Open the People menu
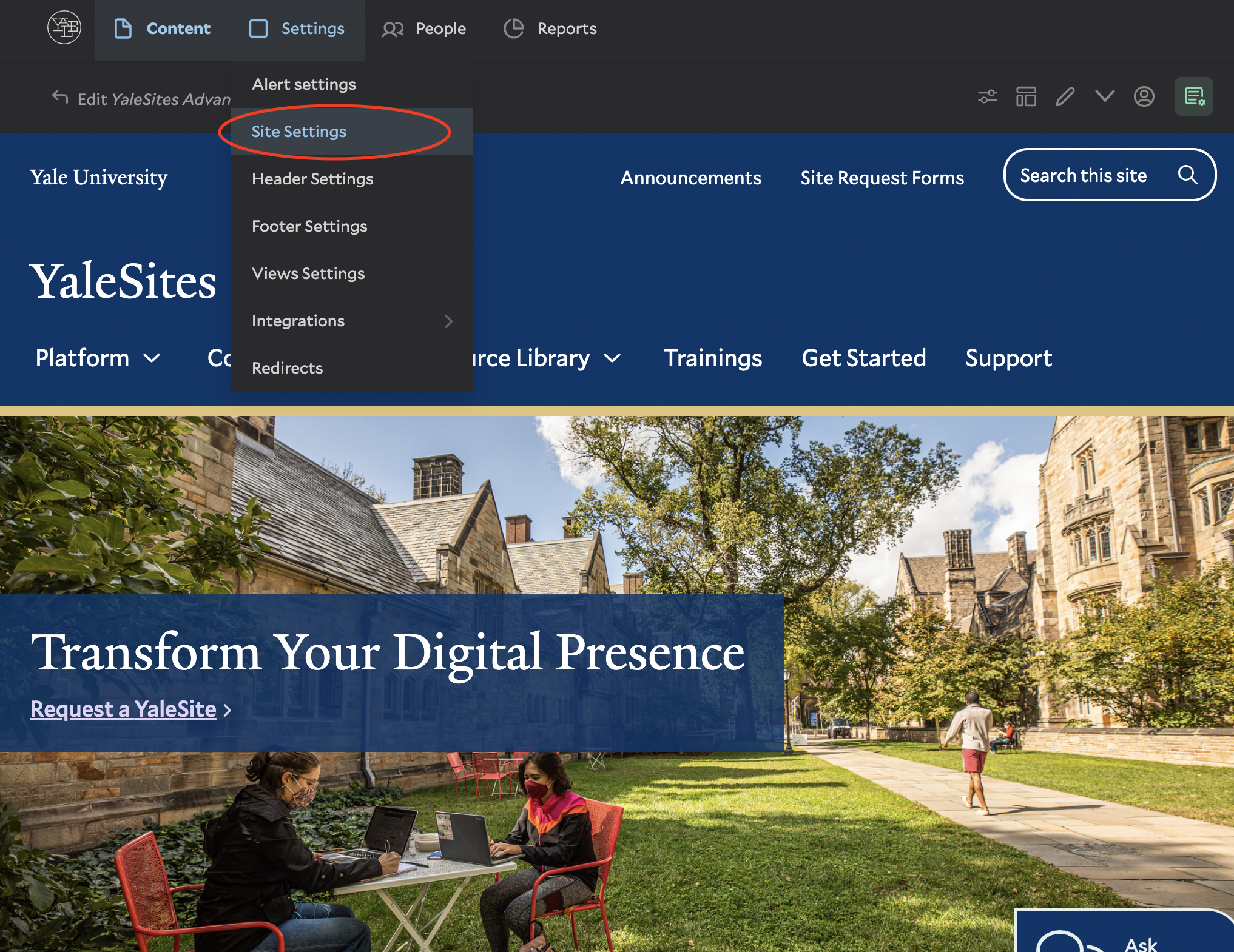This screenshot has width=1234, height=952. pyautogui.click(x=424, y=29)
